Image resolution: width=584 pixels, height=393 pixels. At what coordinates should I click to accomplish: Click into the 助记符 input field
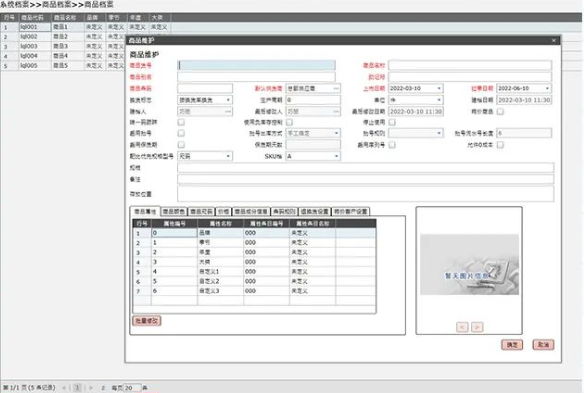[470, 77]
